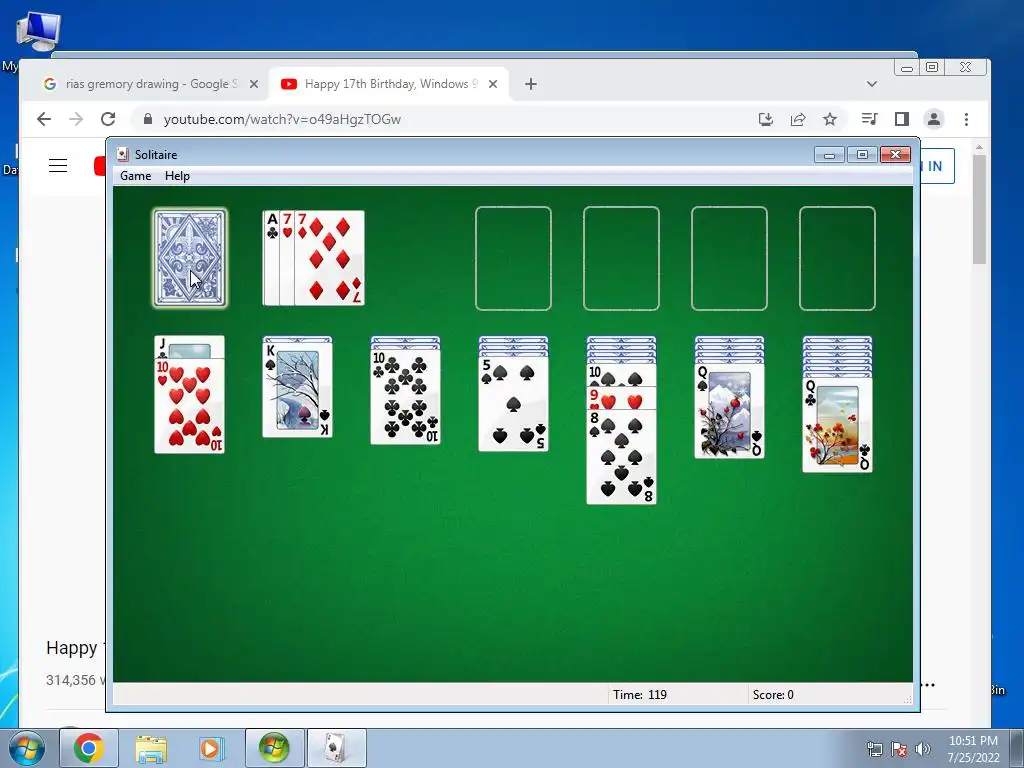Click the Score: 0 status text
The height and width of the screenshot is (768, 1024).
pyautogui.click(x=773, y=695)
